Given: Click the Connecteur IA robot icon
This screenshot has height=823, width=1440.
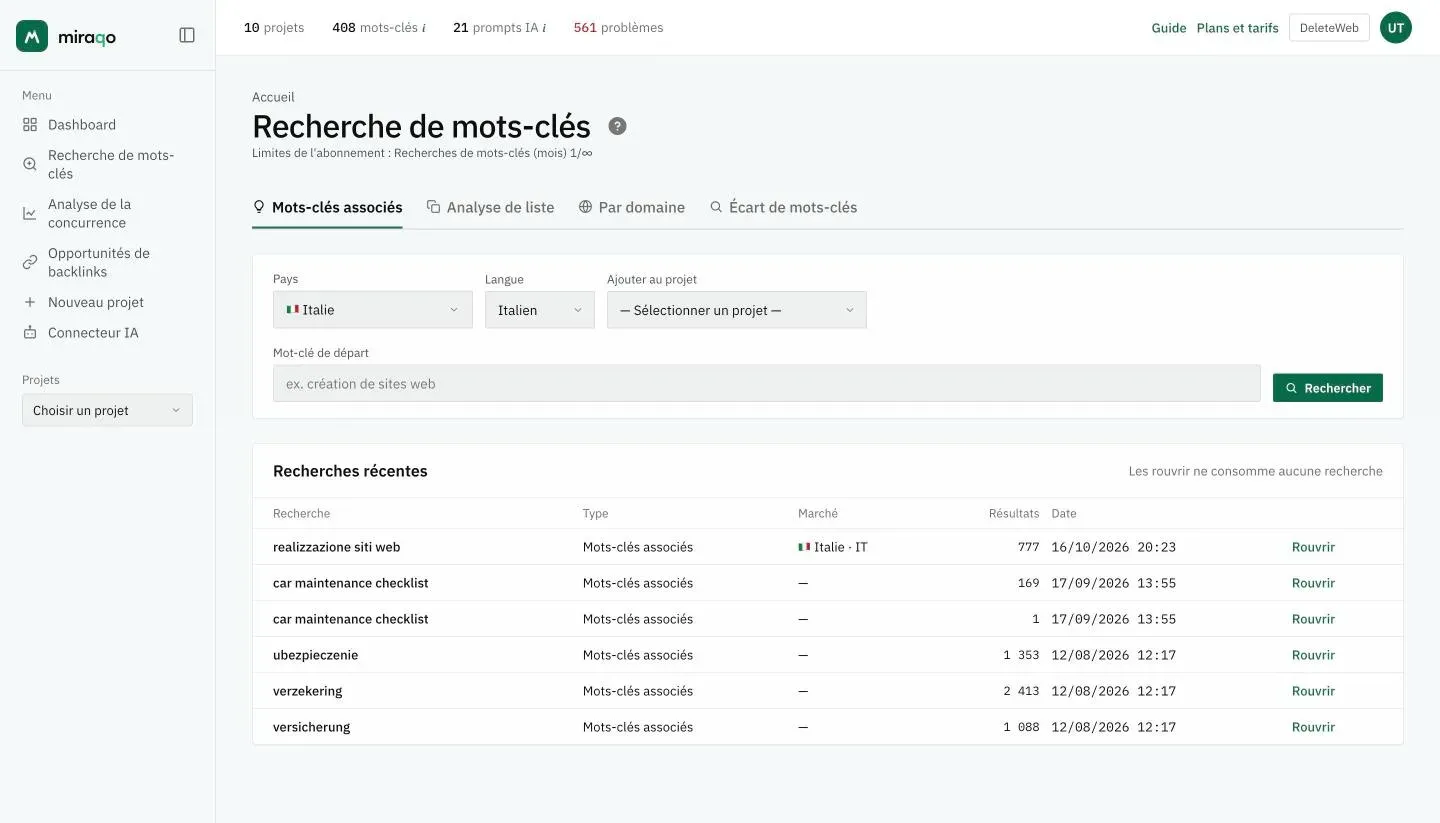Looking at the screenshot, I should pyautogui.click(x=30, y=332).
